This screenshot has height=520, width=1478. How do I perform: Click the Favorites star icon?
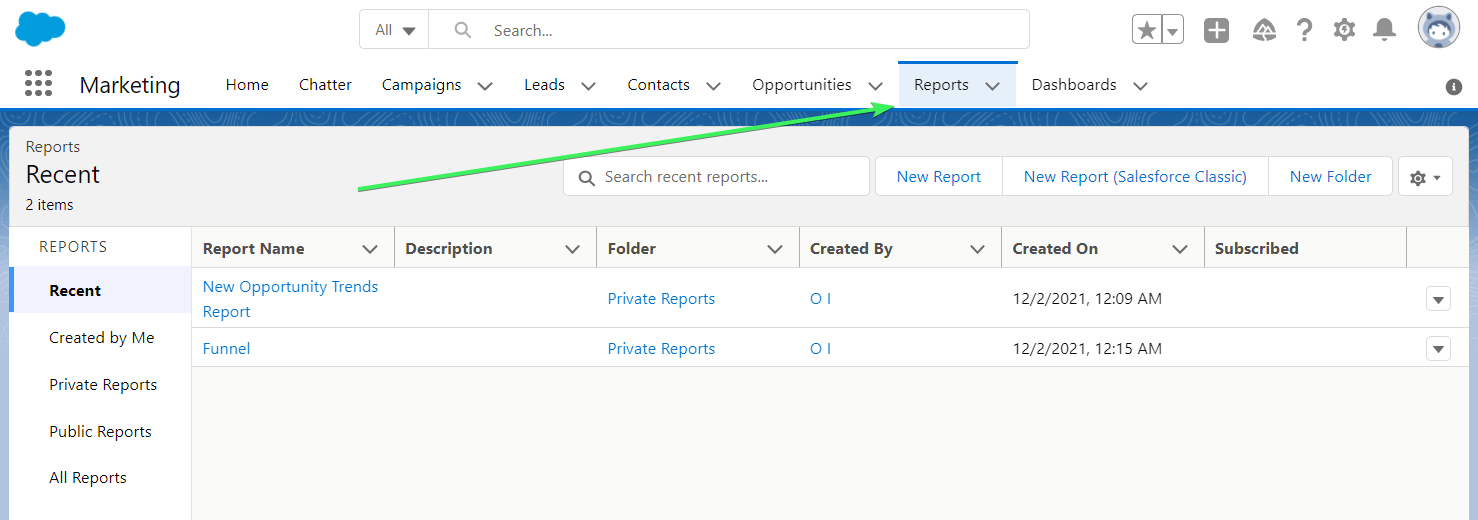coord(1147,30)
